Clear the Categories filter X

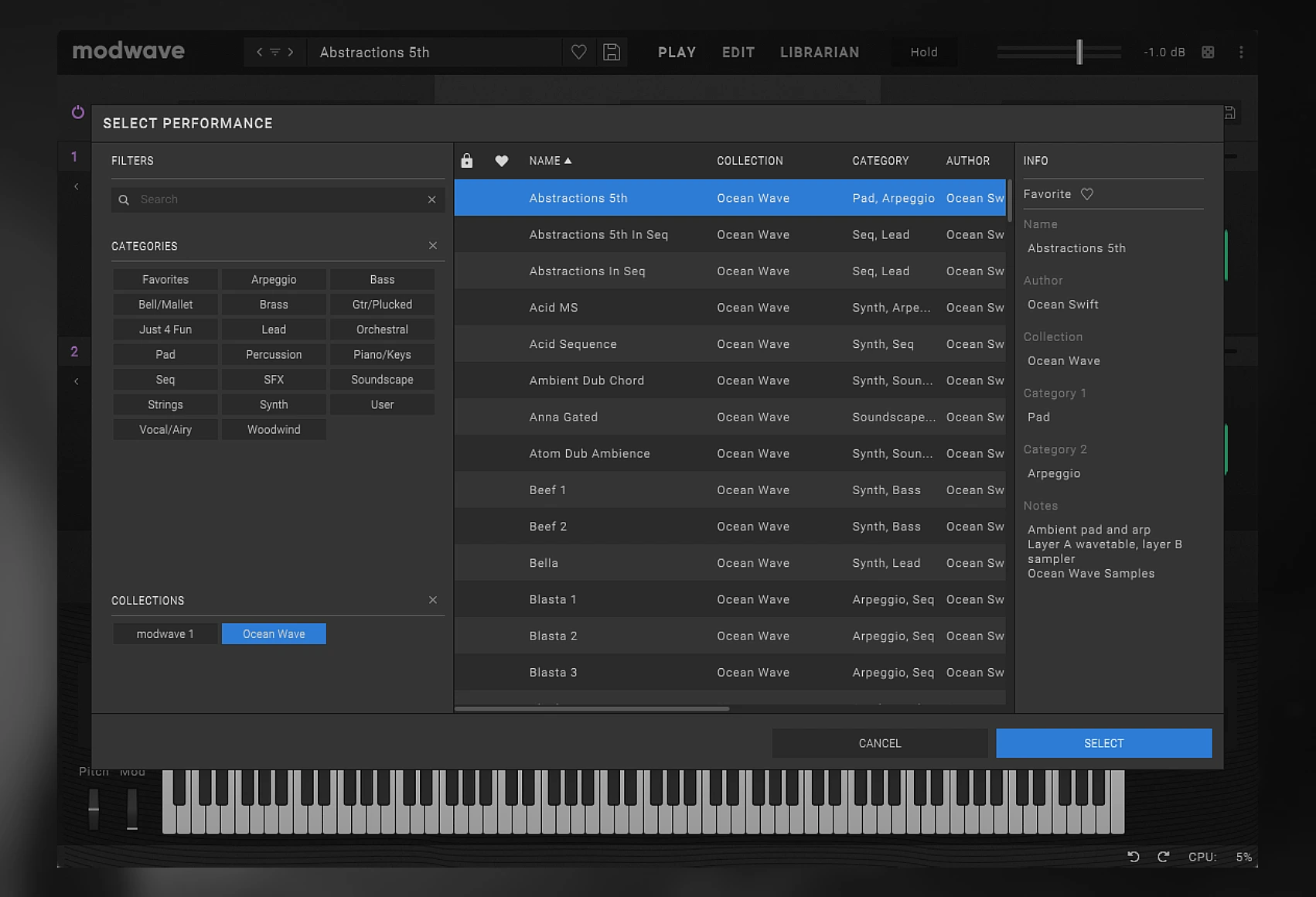coord(432,246)
